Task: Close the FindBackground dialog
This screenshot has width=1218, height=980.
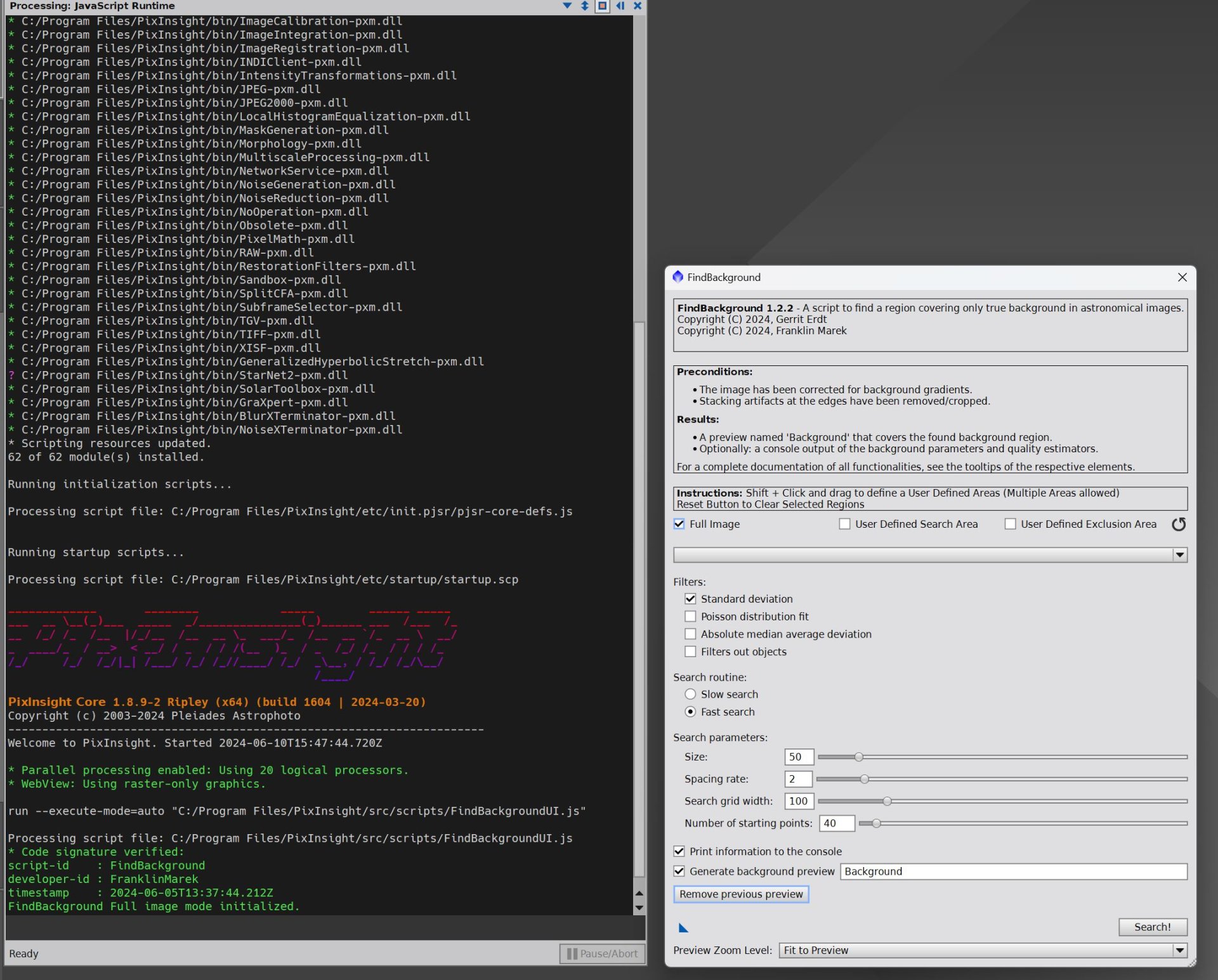Action: coord(1182,277)
